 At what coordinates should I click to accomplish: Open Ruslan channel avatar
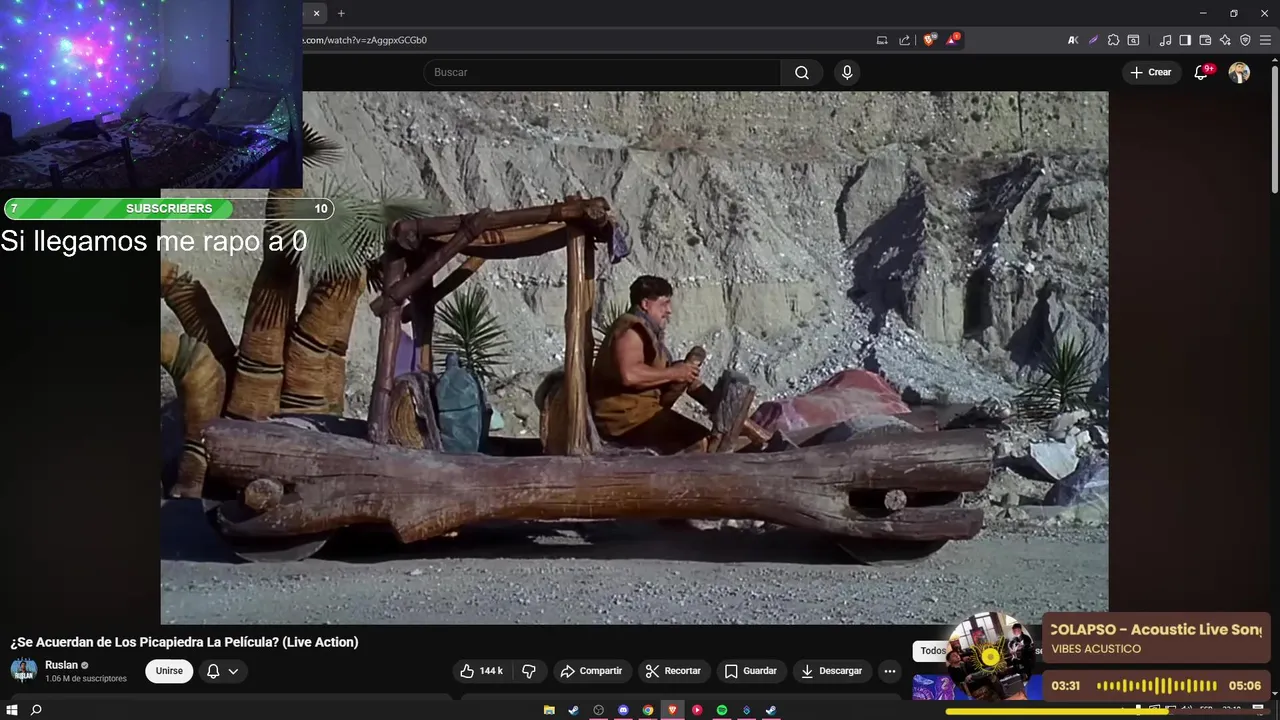coord(24,671)
